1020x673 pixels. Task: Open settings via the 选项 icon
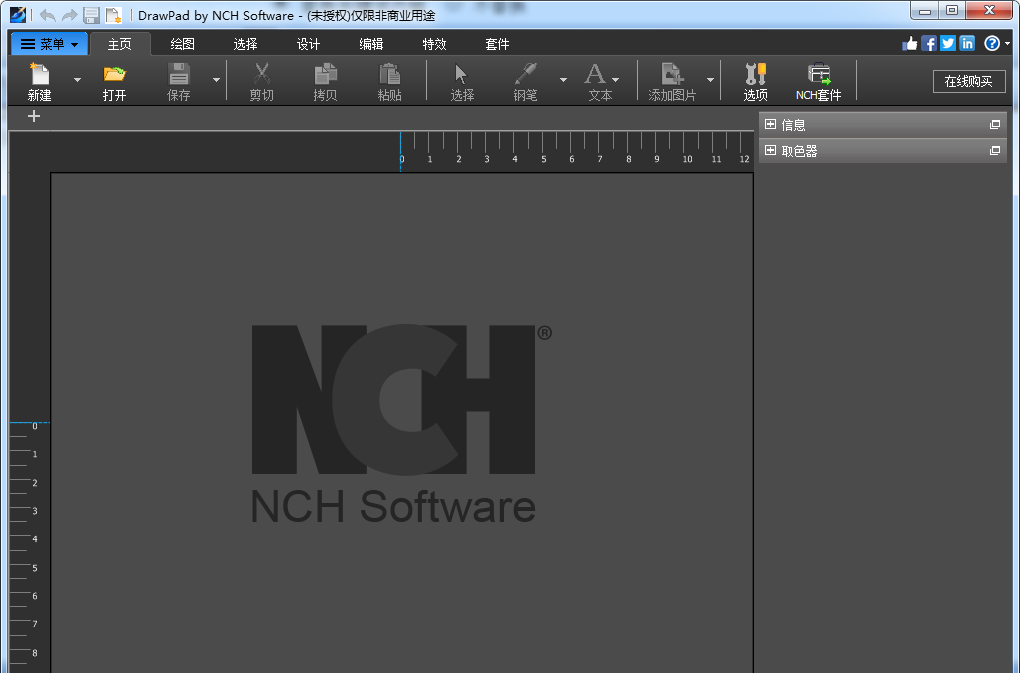[755, 80]
